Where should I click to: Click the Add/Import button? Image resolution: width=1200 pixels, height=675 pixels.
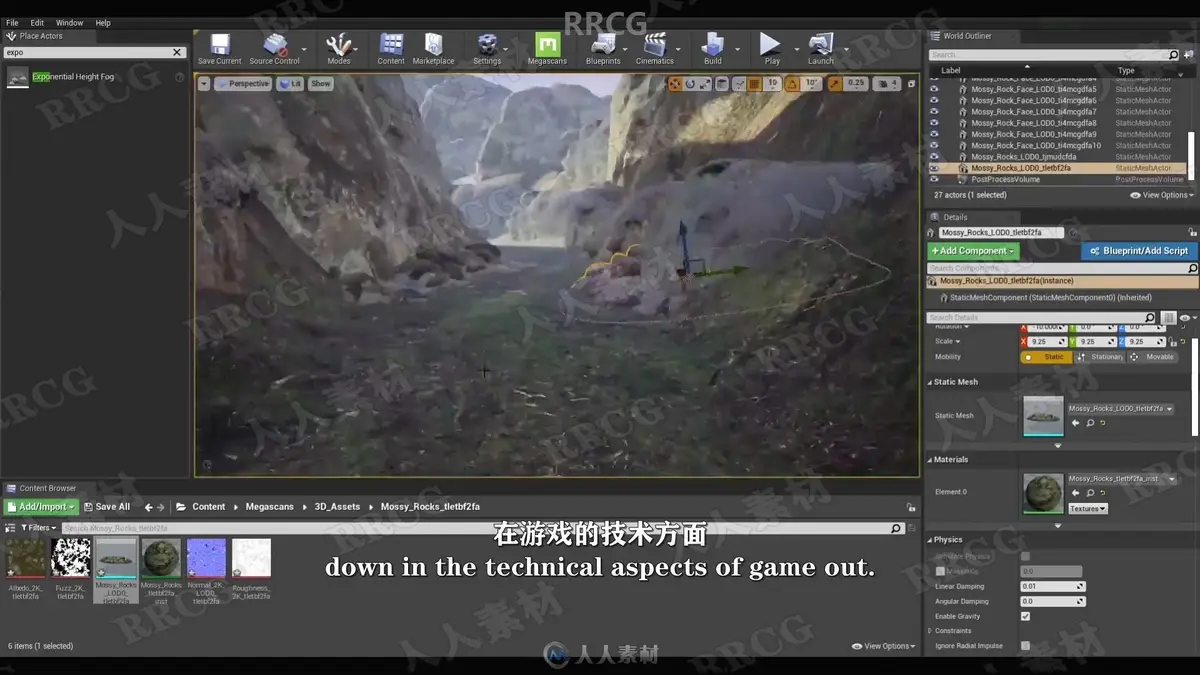[41, 507]
